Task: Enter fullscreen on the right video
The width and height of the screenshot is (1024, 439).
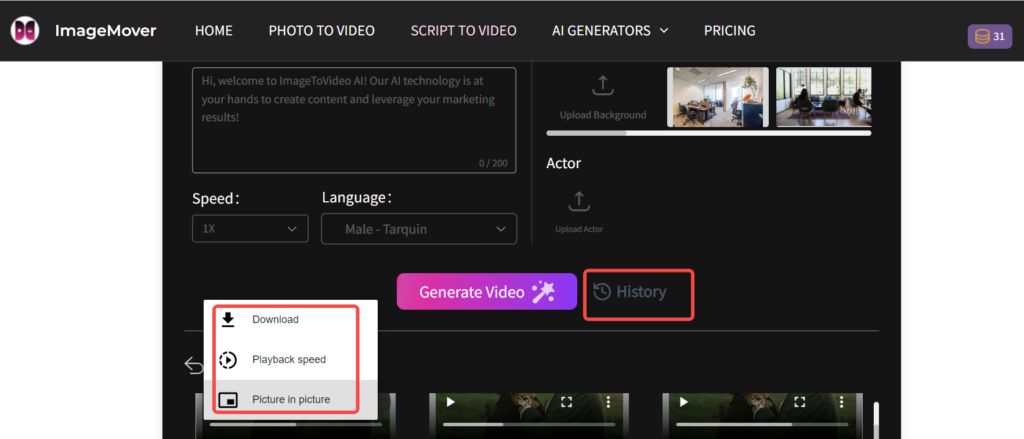Action: (x=800, y=402)
